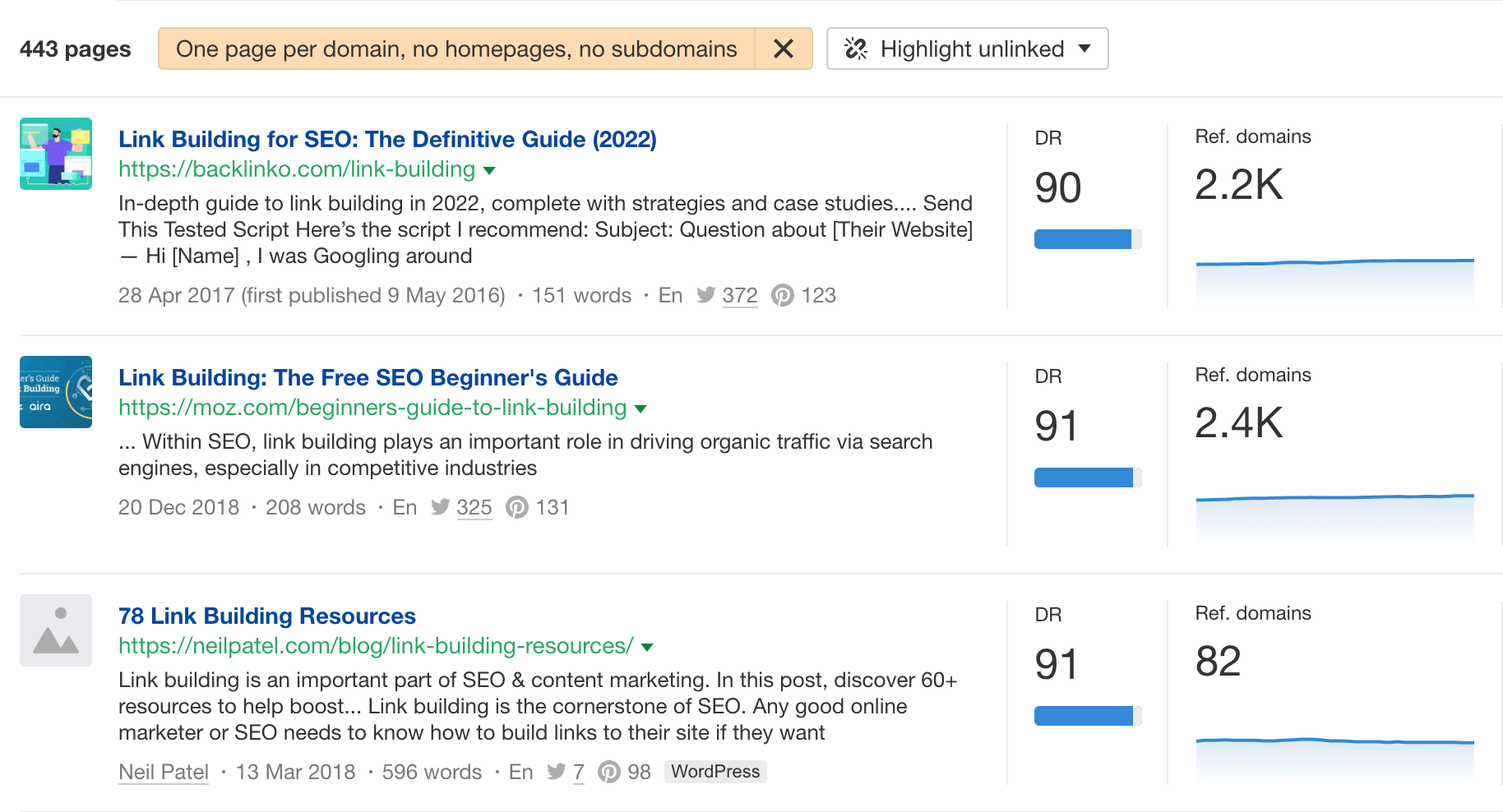Click the DR value 90
Image resolution: width=1503 pixels, height=812 pixels.
tap(1058, 187)
